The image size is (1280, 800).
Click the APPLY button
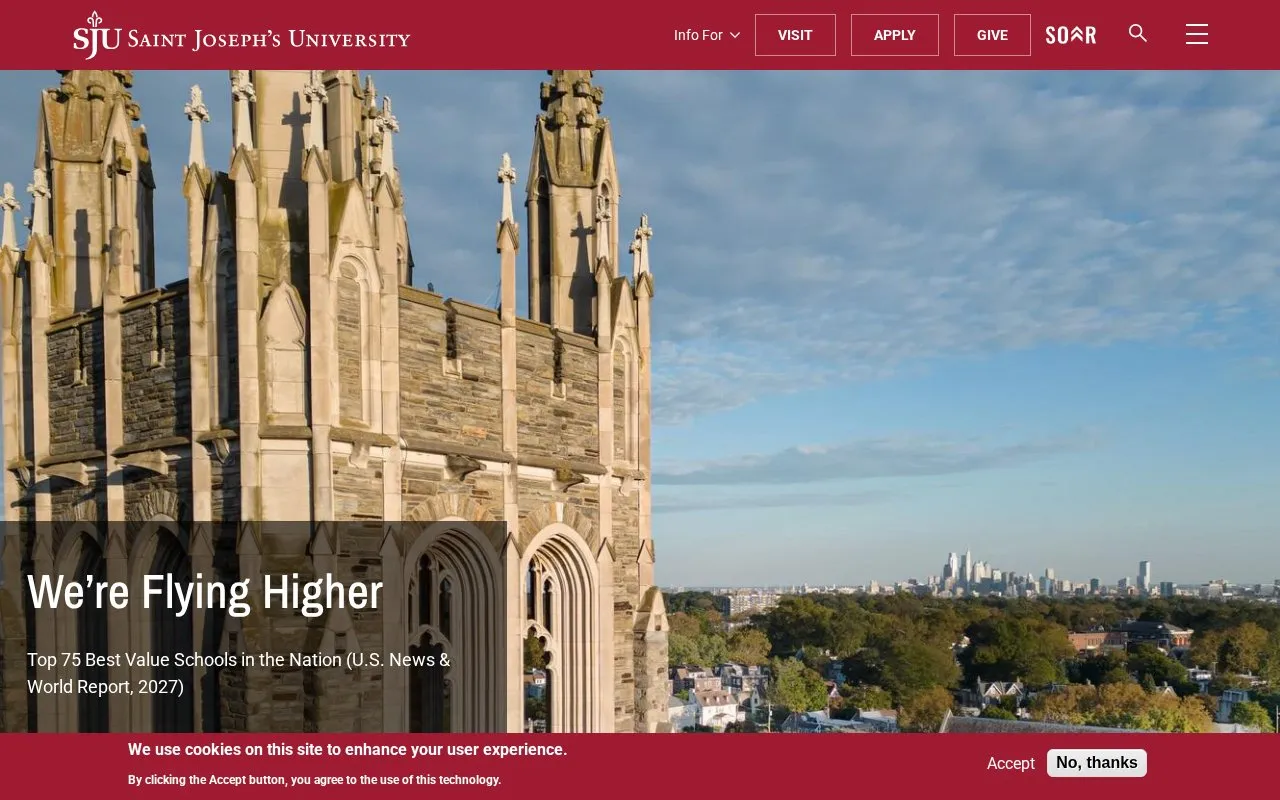pyautogui.click(x=895, y=35)
